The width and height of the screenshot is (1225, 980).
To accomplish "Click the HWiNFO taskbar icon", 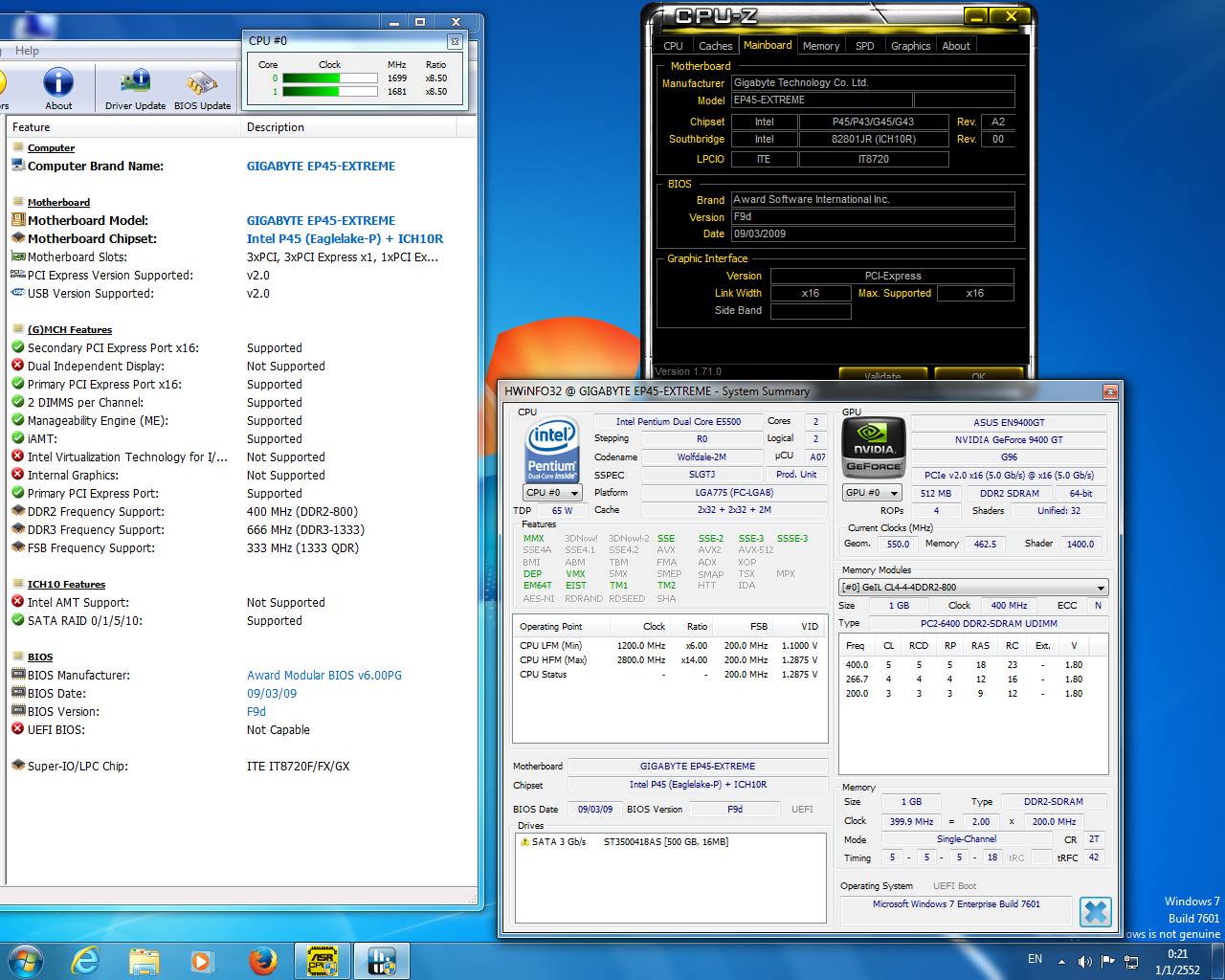I will pos(382,960).
